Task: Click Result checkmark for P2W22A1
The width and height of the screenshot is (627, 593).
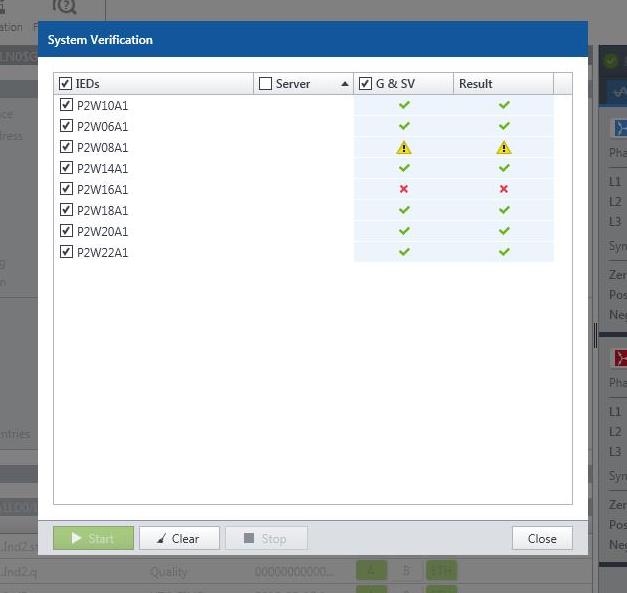Action: (x=504, y=252)
